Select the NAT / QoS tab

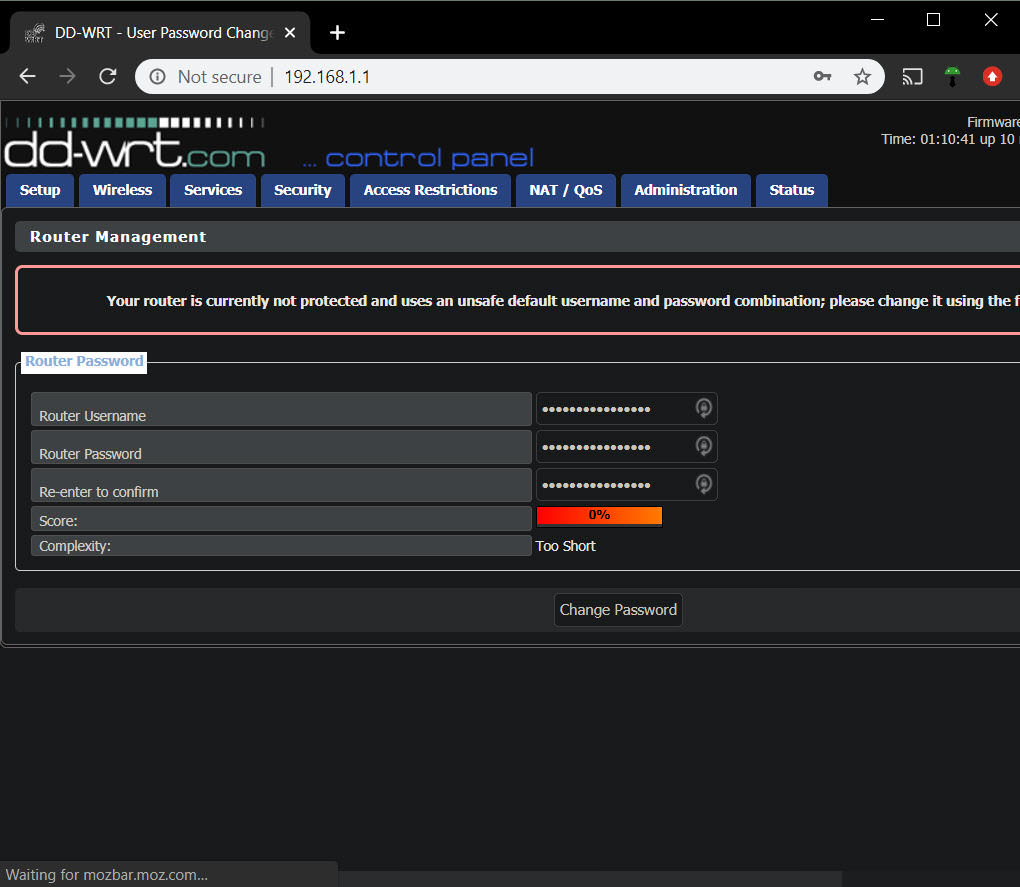pos(565,190)
